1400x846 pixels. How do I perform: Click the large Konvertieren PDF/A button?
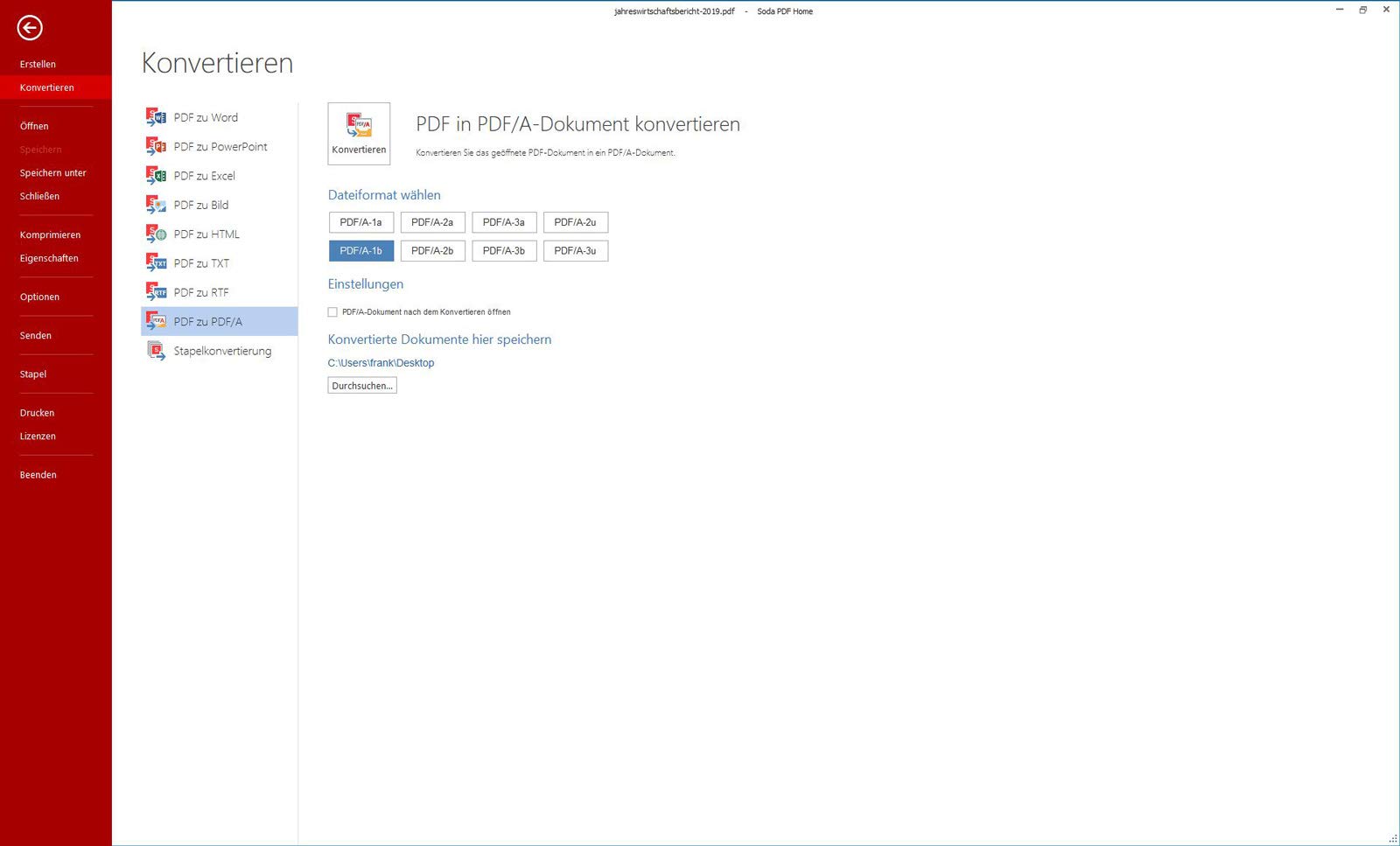359,134
